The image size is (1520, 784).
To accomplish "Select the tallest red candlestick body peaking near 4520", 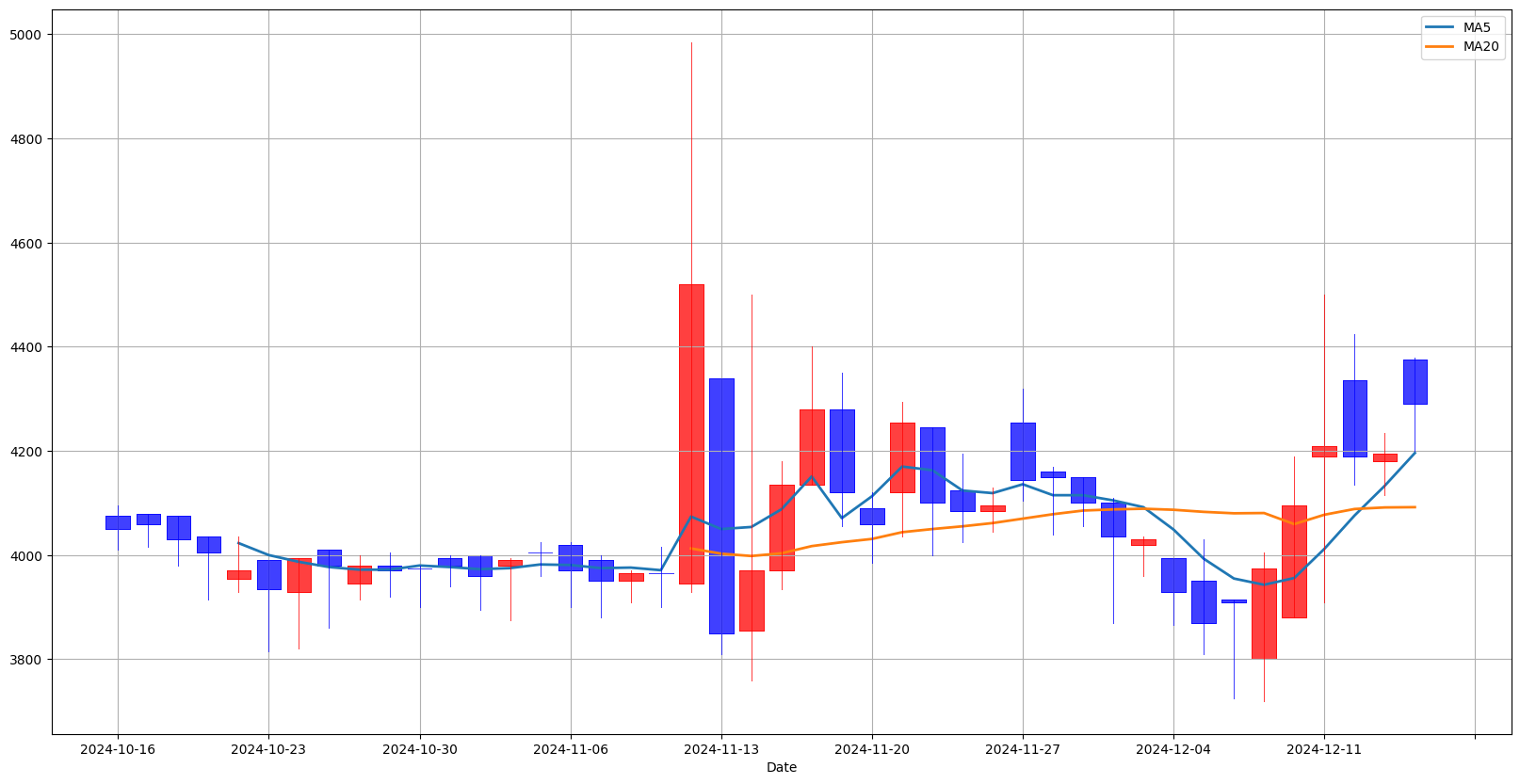I will pos(691,434).
